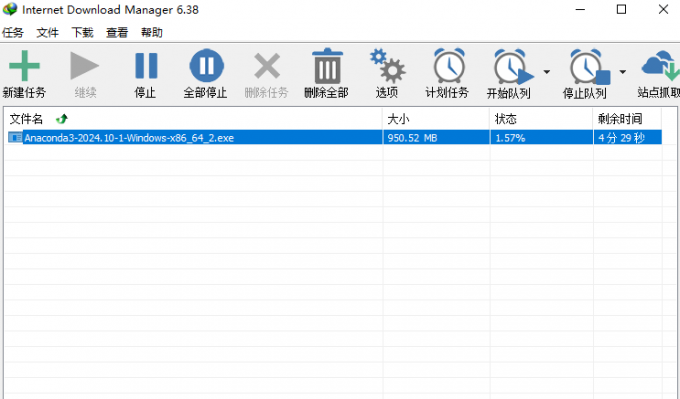Open 计划任务 alarm clock icon
Viewport: 680px width, 399px height.
pyautogui.click(x=449, y=66)
